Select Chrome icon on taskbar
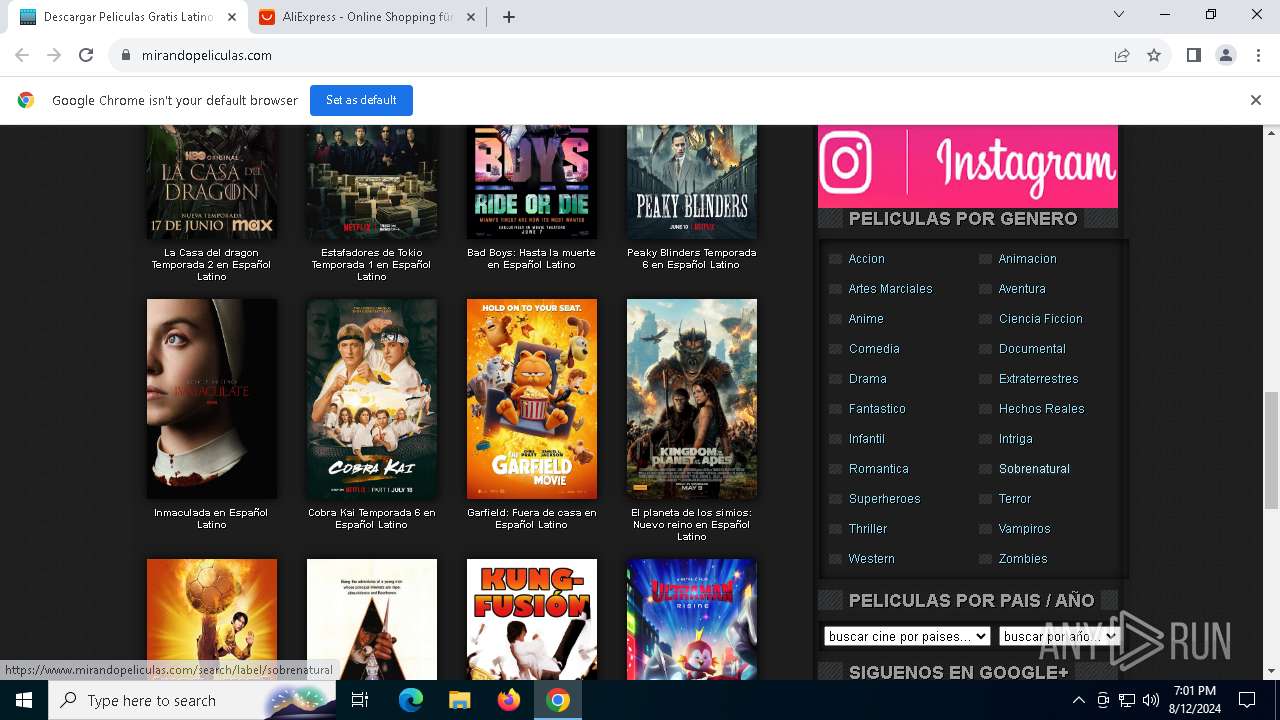The height and width of the screenshot is (720, 1280). [x=558, y=700]
